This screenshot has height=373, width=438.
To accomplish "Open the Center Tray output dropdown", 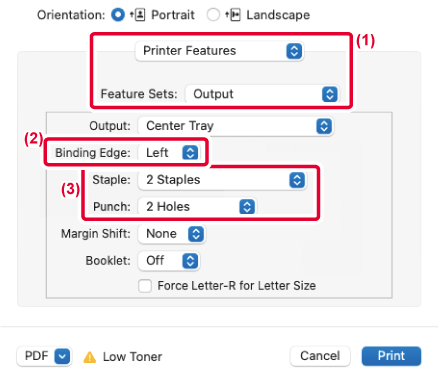I will tap(236, 126).
